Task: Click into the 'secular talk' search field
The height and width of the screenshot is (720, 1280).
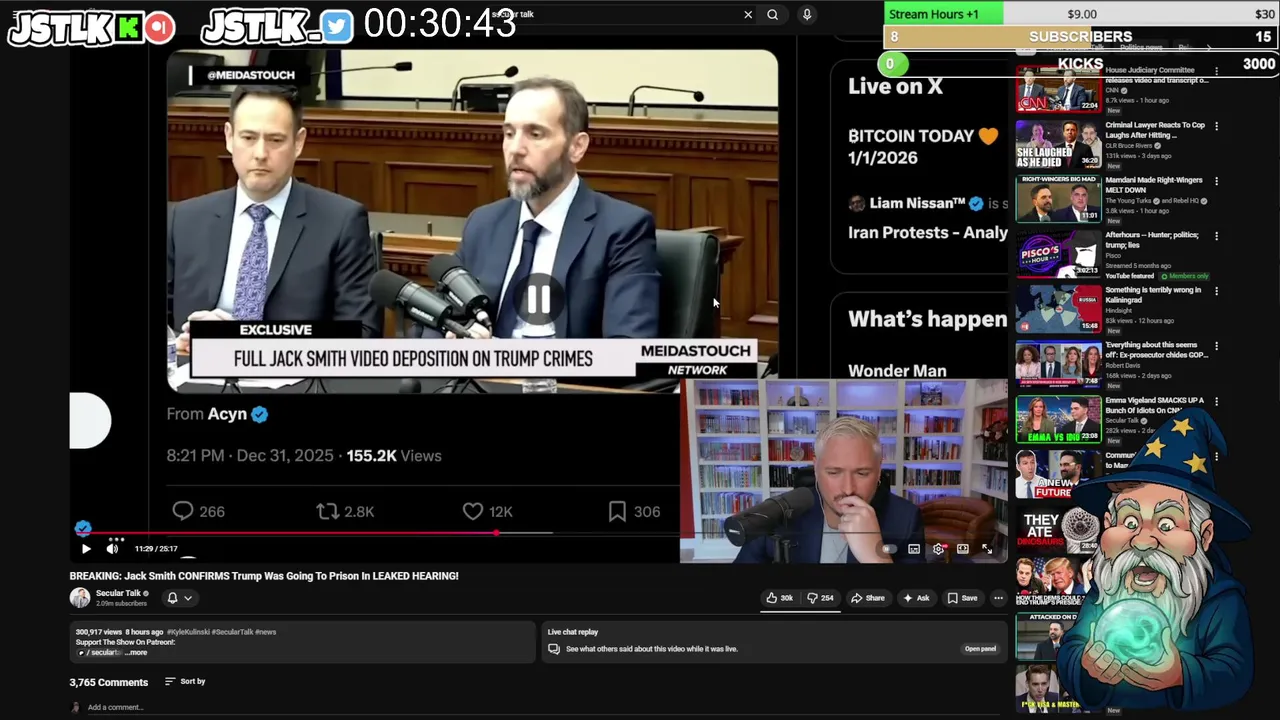Action: click(x=620, y=15)
